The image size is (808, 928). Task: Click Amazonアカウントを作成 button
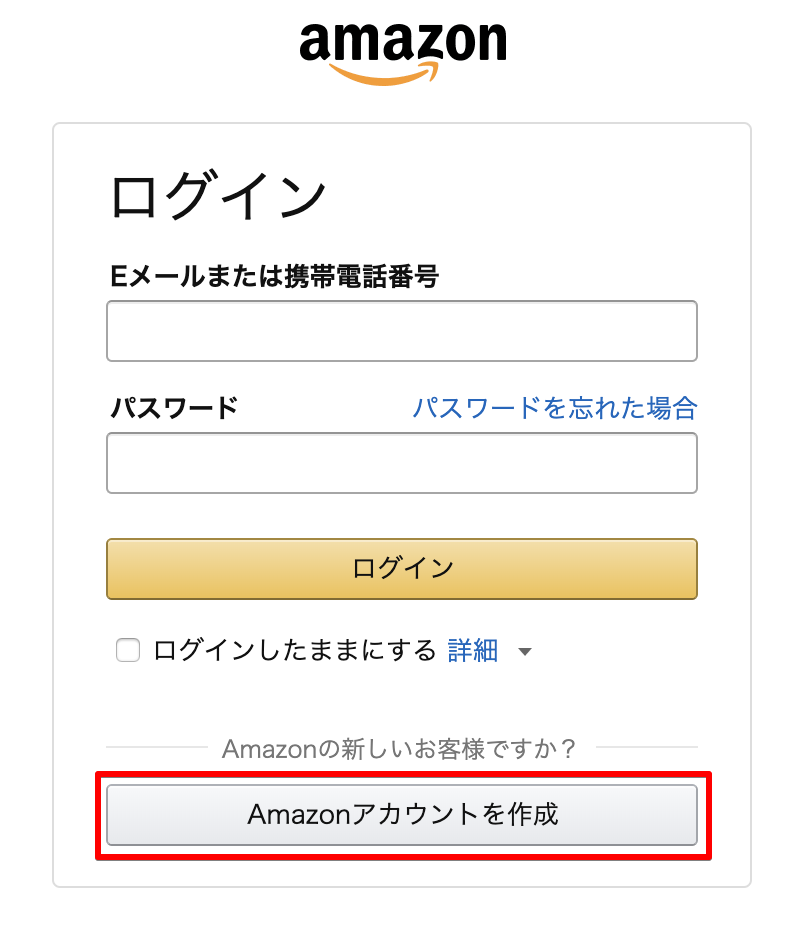click(x=402, y=815)
